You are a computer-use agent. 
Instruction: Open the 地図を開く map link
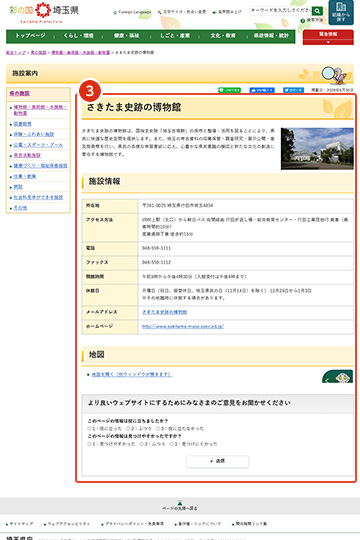(x=132, y=374)
